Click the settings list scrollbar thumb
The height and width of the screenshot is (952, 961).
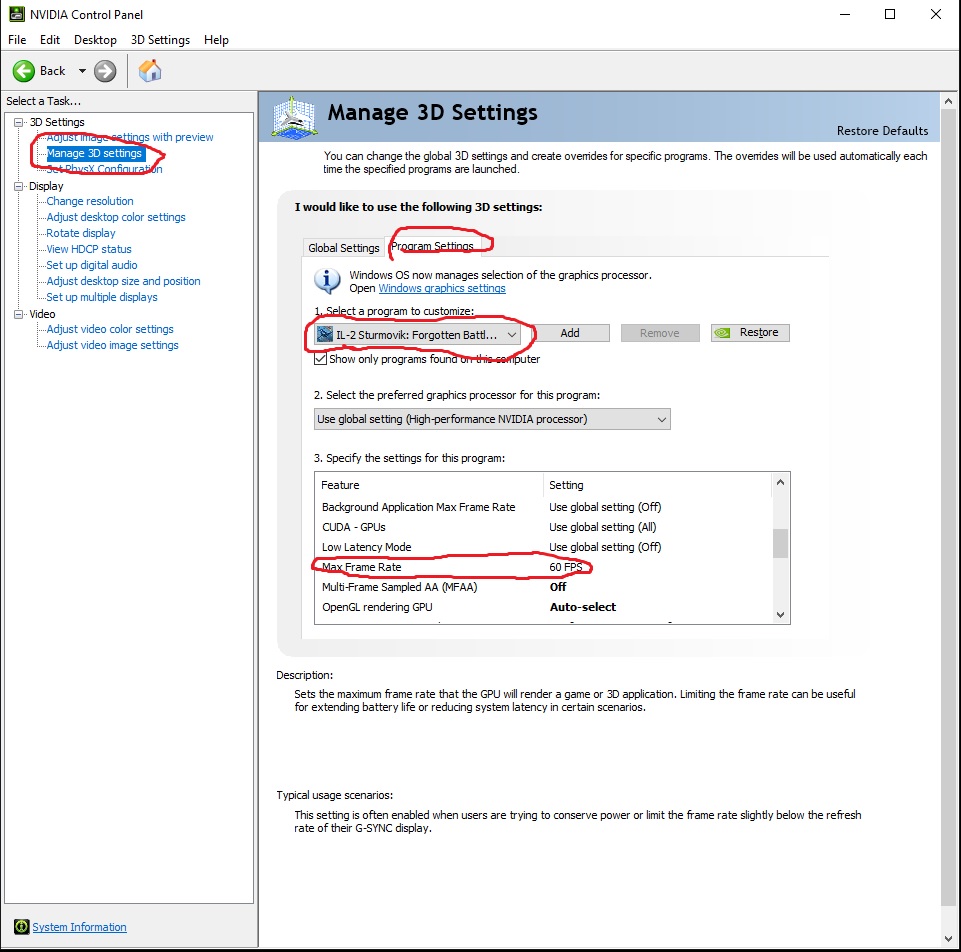click(x=780, y=544)
